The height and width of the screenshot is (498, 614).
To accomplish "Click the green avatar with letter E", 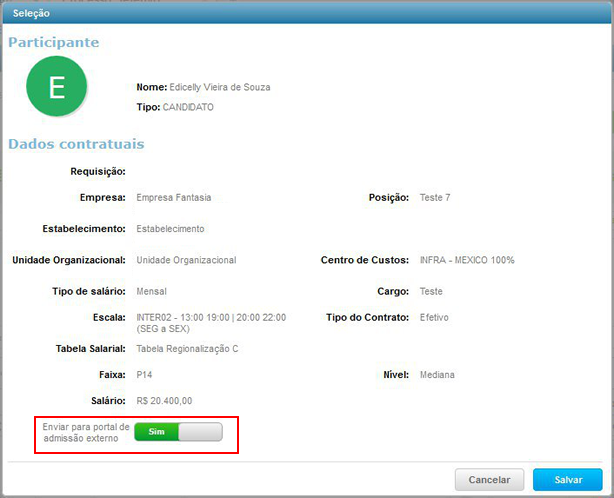I will click(x=57, y=88).
